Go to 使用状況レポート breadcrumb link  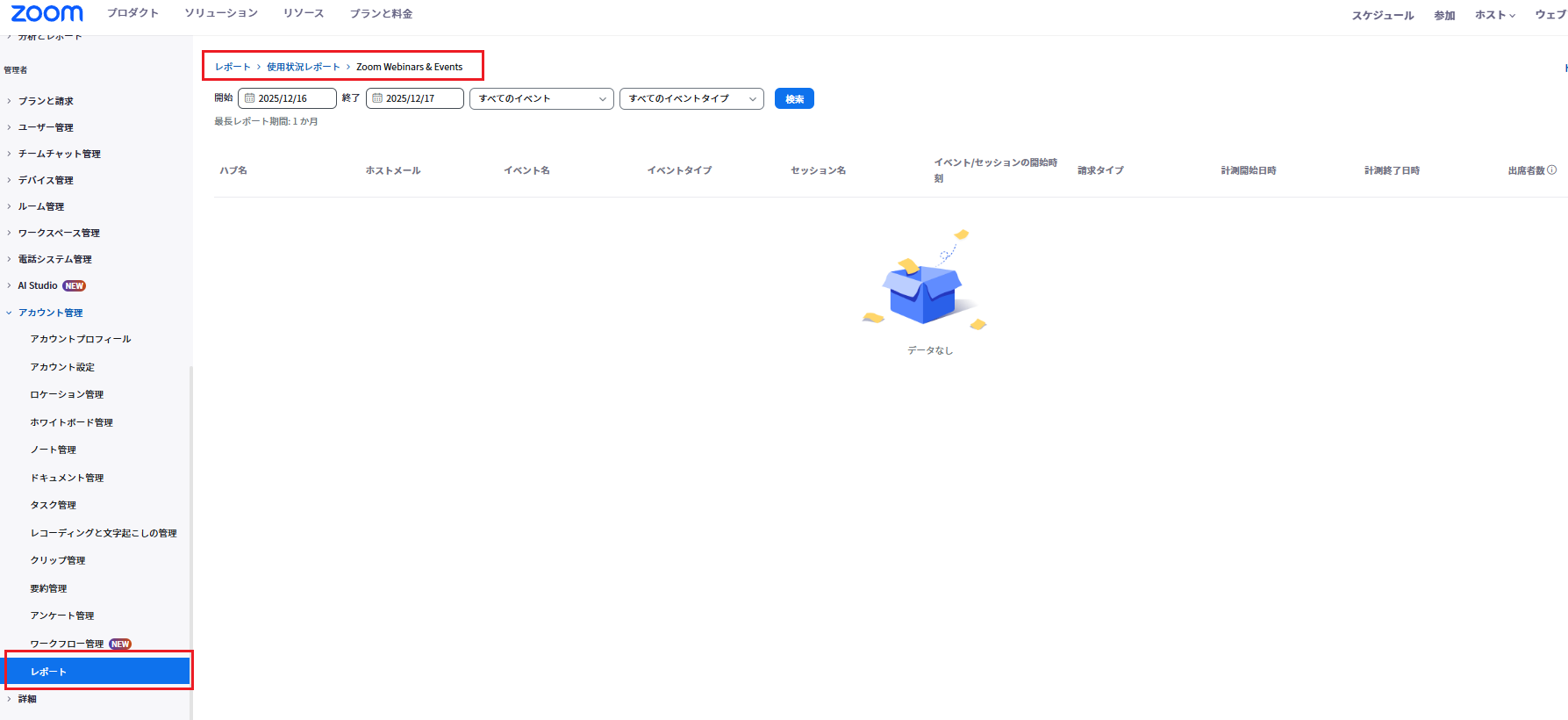[303, 67]
